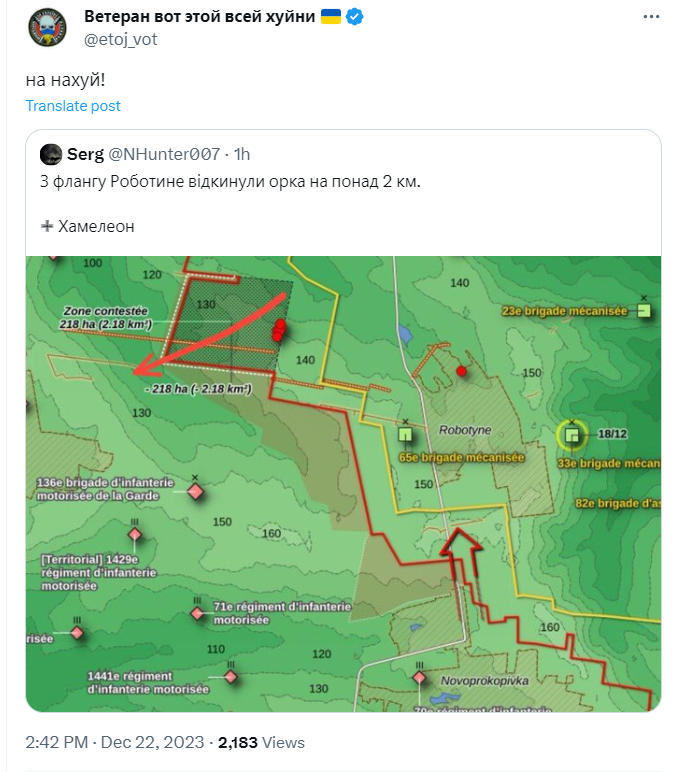Click the 2,183 Views count
The image size is (680, 772).
(x=261, y=743)
